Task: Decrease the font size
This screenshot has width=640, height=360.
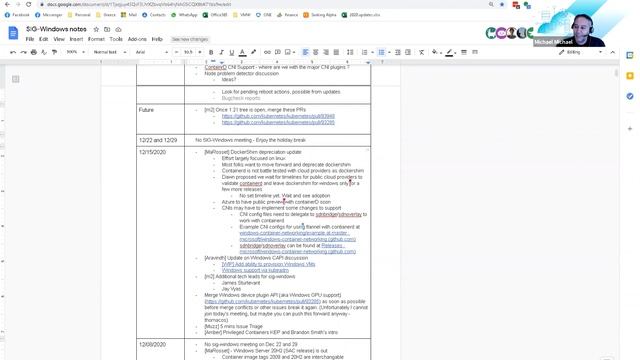Action: pyautogui.click(x=176, y=52)
